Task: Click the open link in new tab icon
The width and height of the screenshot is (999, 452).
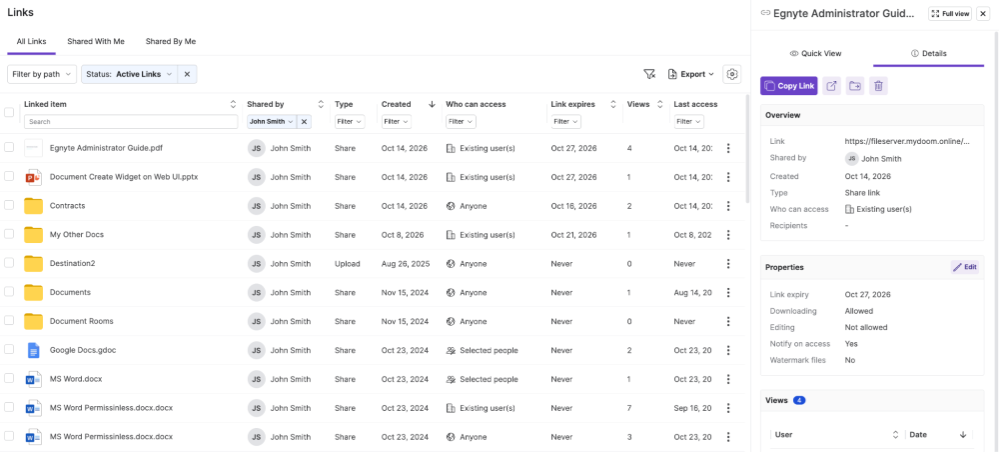Action: [x=831, y=86]
